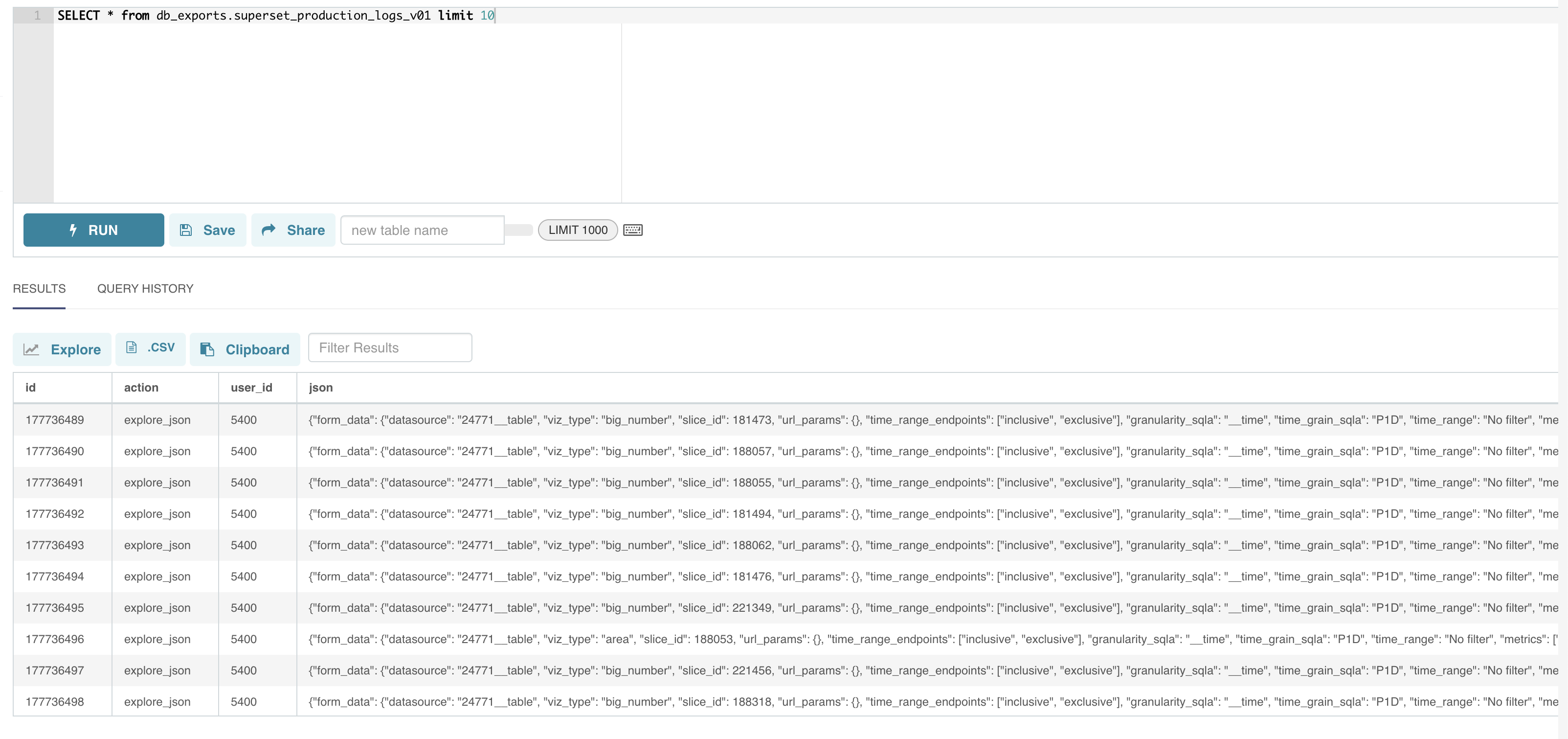Click inside the SQL editor query line
Viewport: 1568px width, 739px height.
click(x=276, y=15)
